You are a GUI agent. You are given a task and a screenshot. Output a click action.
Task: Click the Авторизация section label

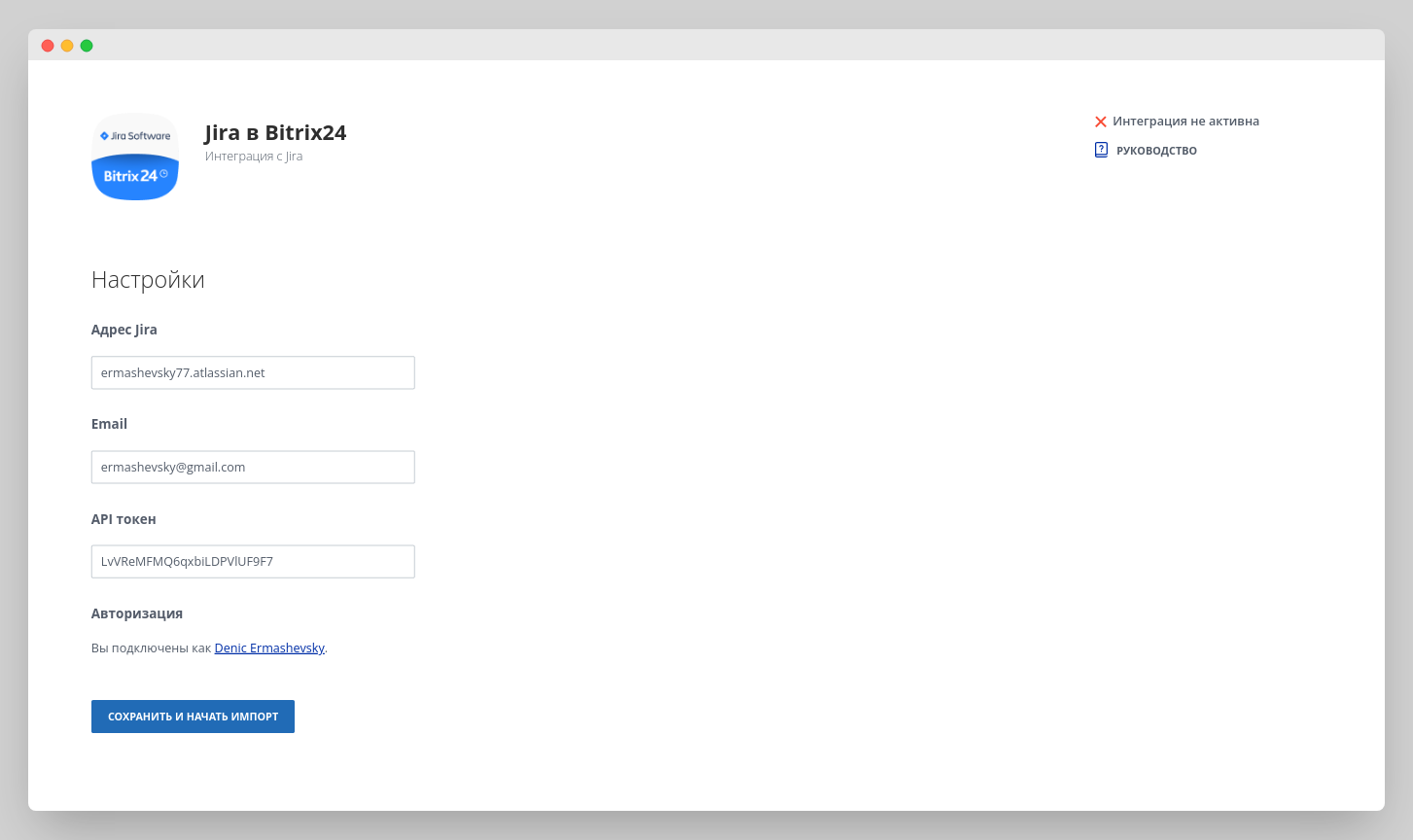pyautogui.click(x=137, y=613)
